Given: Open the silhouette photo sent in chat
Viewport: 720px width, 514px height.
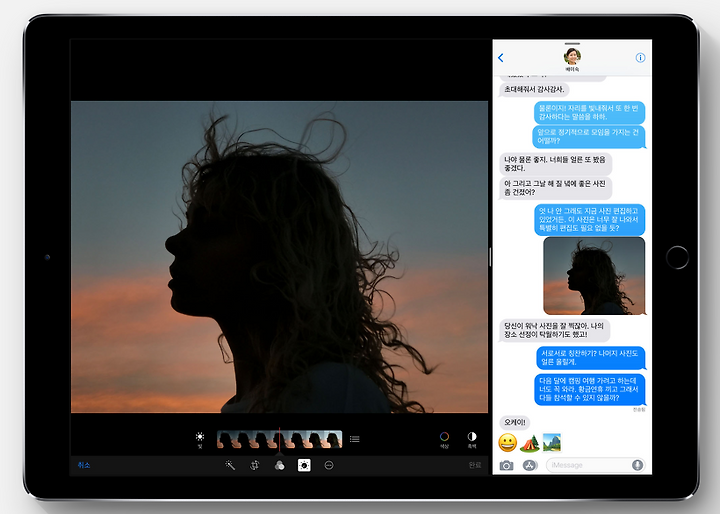Looking at the screenshot, I should (594, 276).
